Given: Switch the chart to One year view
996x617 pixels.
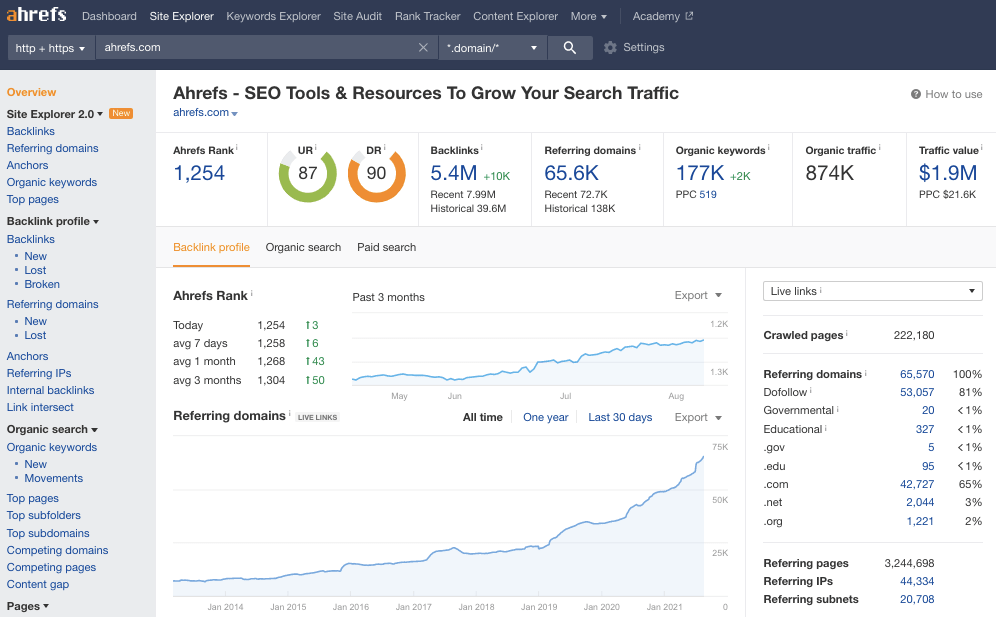Looking at the screenshot, I should pos(545,417).
